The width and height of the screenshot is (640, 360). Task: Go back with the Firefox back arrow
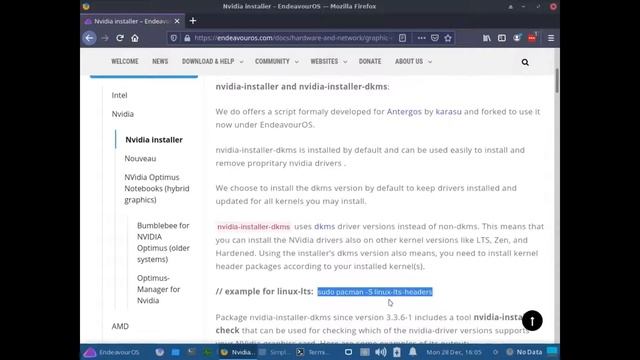(89, 38)
